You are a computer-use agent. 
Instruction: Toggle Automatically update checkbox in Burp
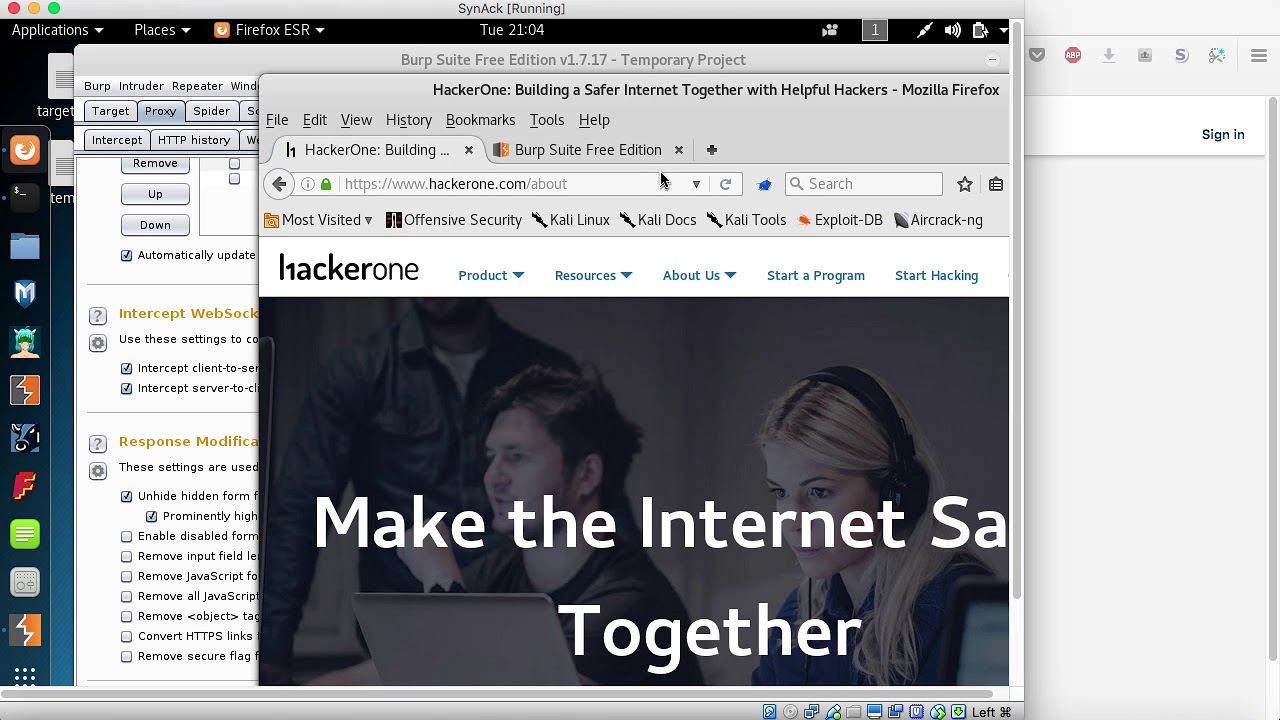pyautogui.click(x=126, y=255)
